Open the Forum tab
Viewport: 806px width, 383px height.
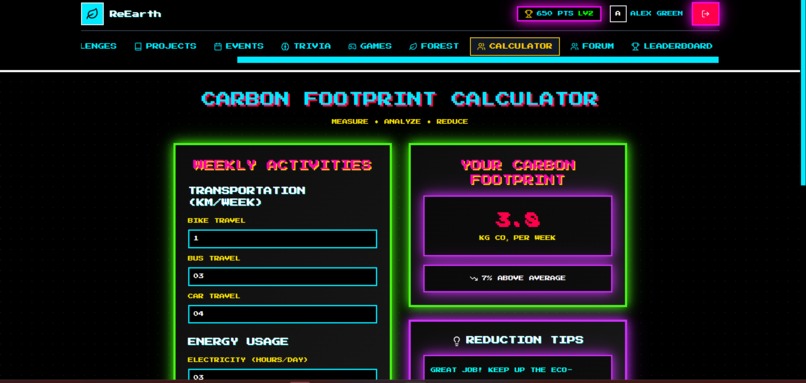[x=592, y=46]
